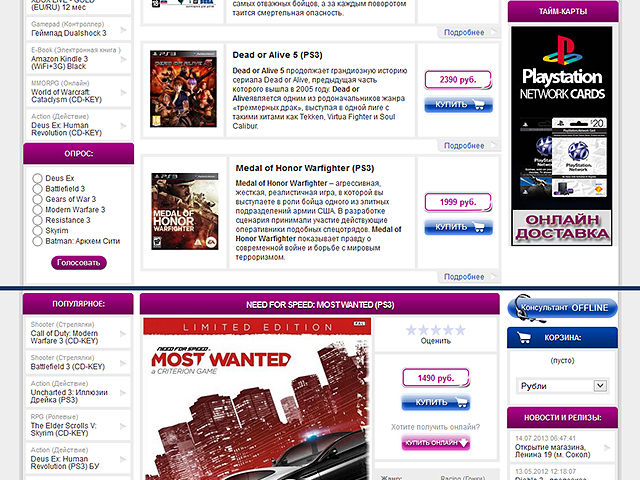
Task: Open the Рубли currency dropdown
Action: 562,385
